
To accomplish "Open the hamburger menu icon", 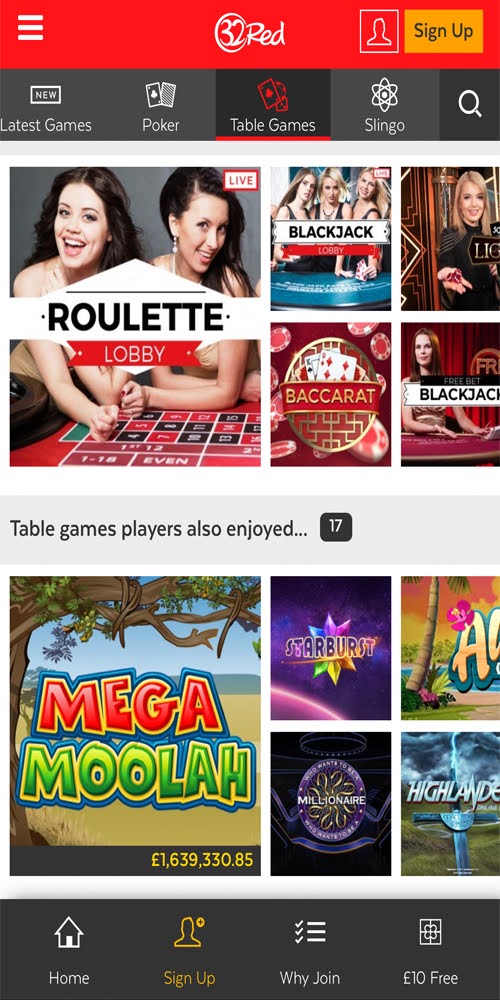I will point(30,28).
